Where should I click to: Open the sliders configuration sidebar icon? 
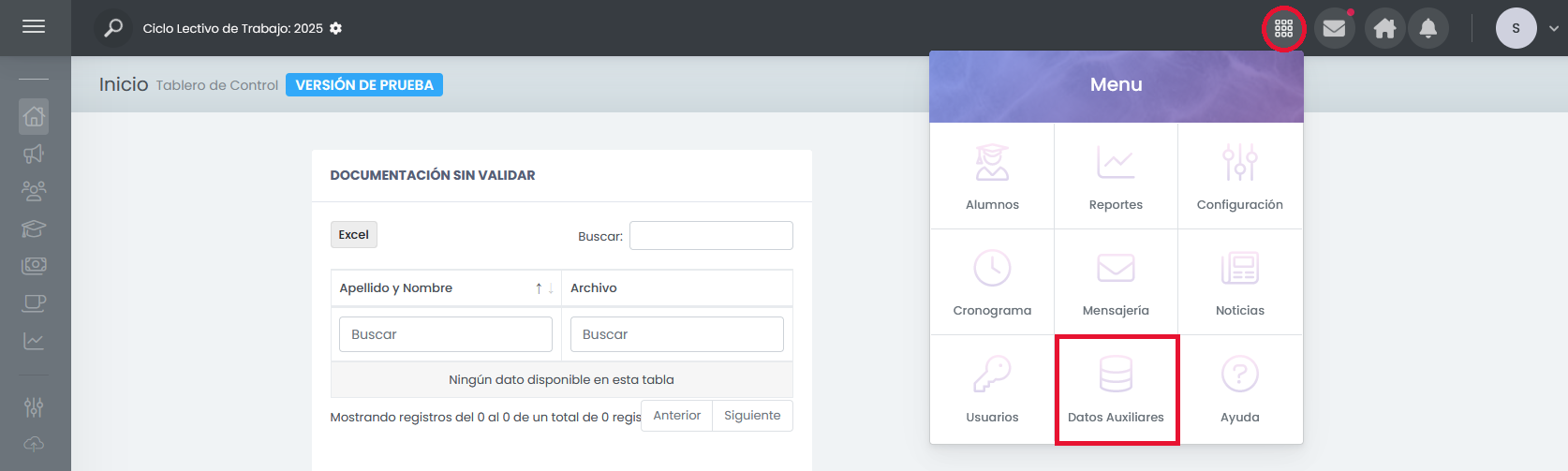[34, 407]
